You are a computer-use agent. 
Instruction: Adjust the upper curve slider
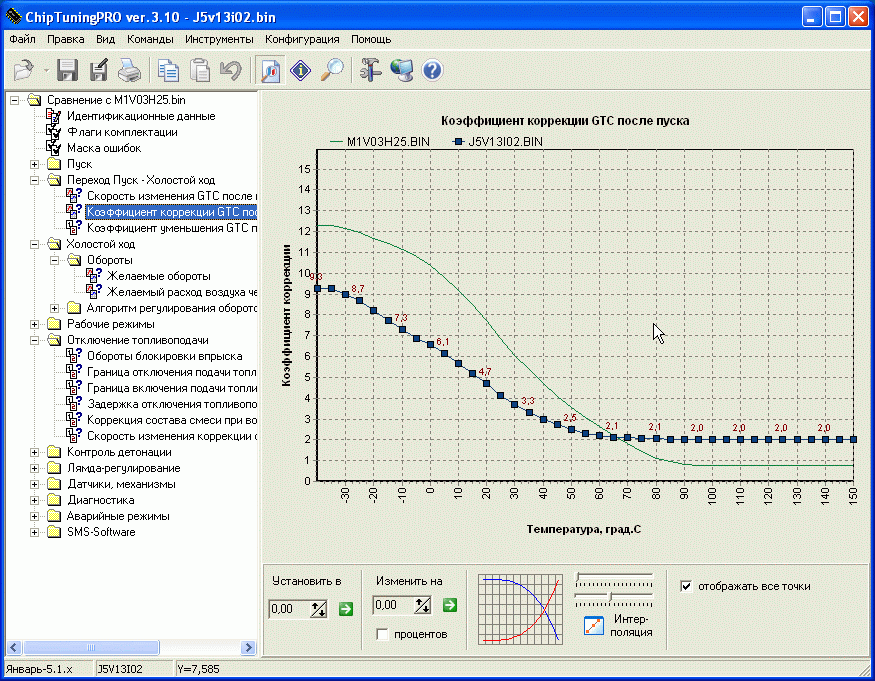coord(614,578)
